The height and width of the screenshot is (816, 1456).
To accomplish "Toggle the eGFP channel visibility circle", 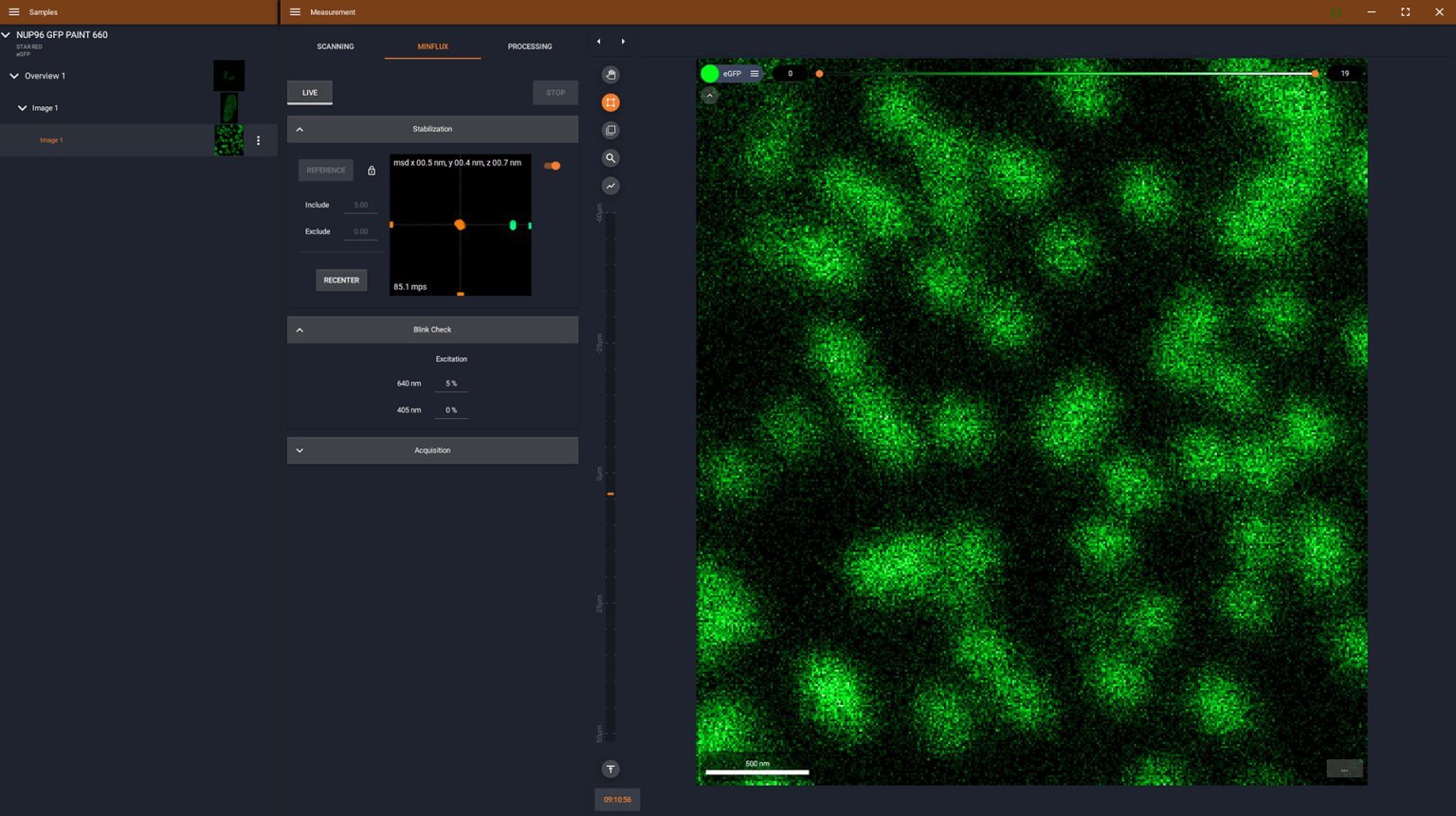I will [710, 73].
